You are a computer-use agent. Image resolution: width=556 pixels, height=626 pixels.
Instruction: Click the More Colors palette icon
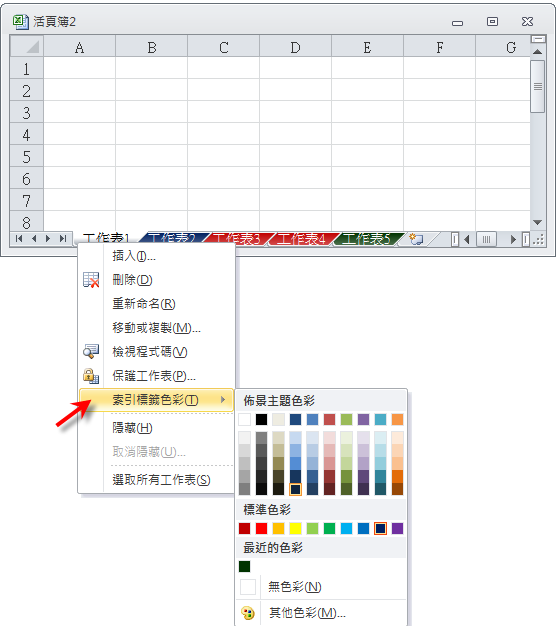point(248,613)
